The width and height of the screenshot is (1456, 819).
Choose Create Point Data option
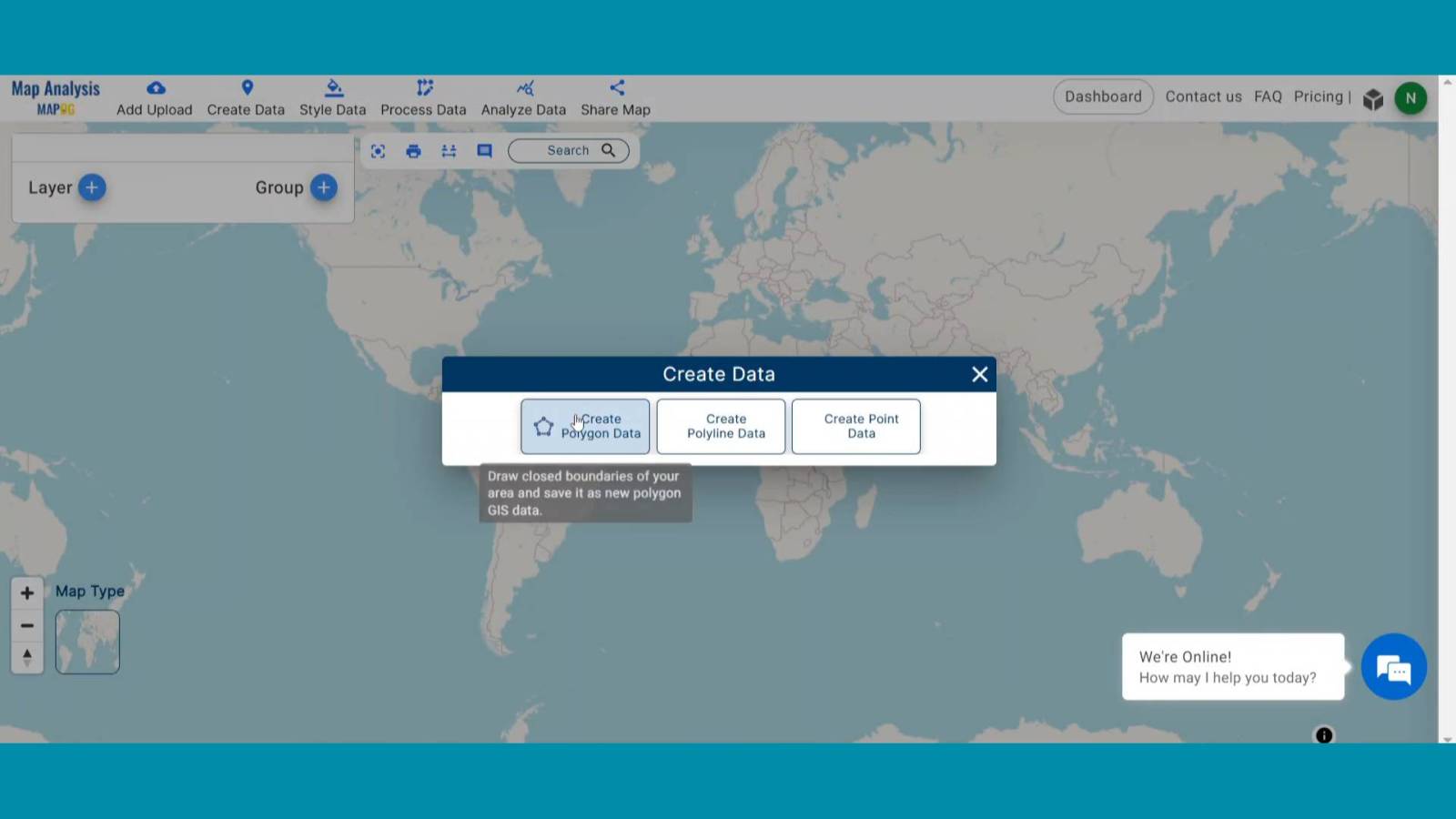(855, 426)
